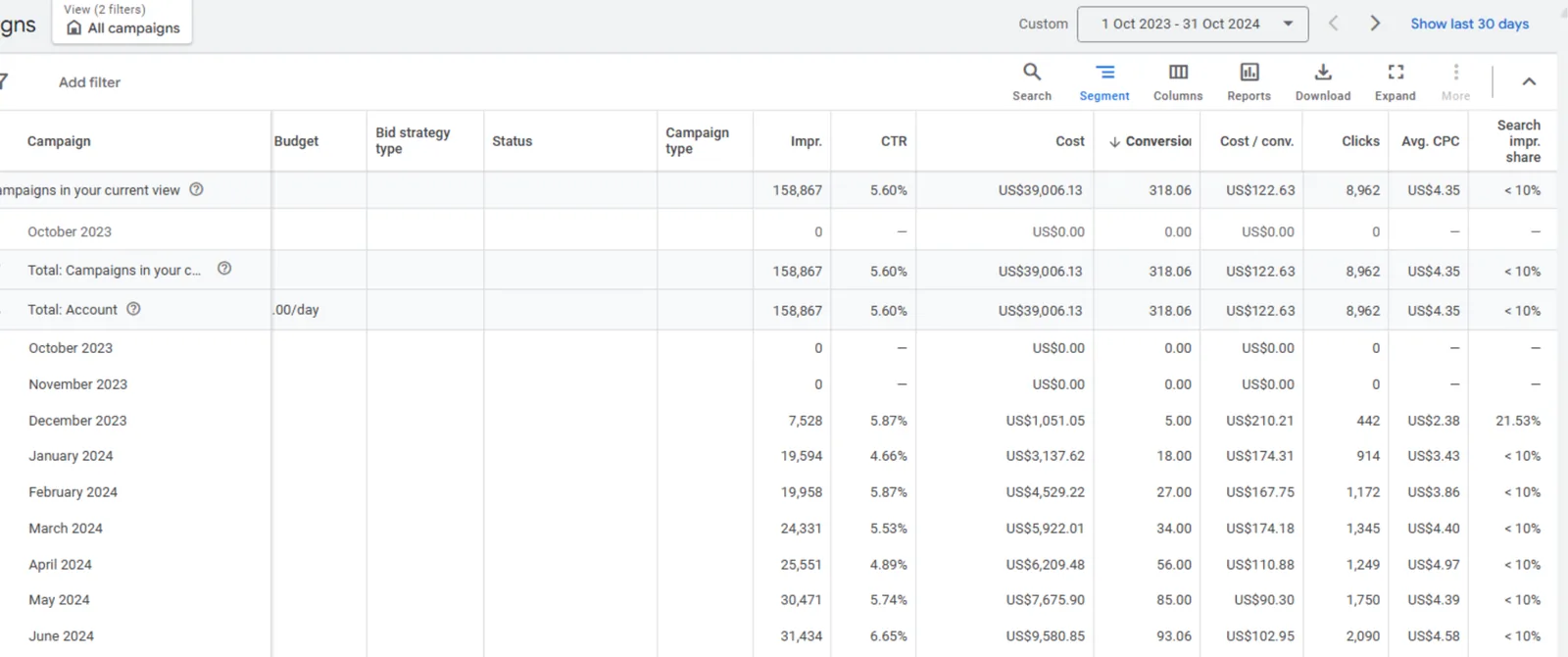
Task: Sort by the CTR column header
Action: [x=894, y=141]
